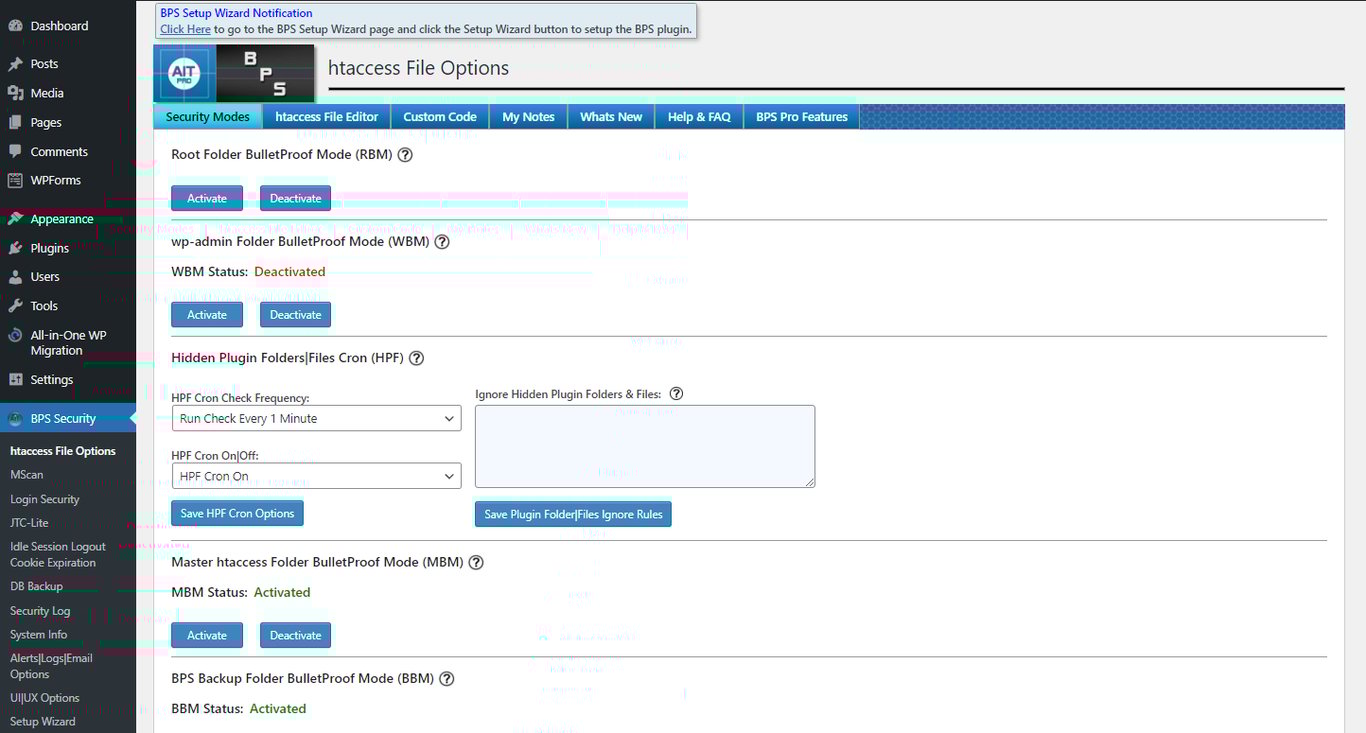Switch to the htaccess File Editor tab
Viewport: 1366px width, 733px height.
point(326,116)
